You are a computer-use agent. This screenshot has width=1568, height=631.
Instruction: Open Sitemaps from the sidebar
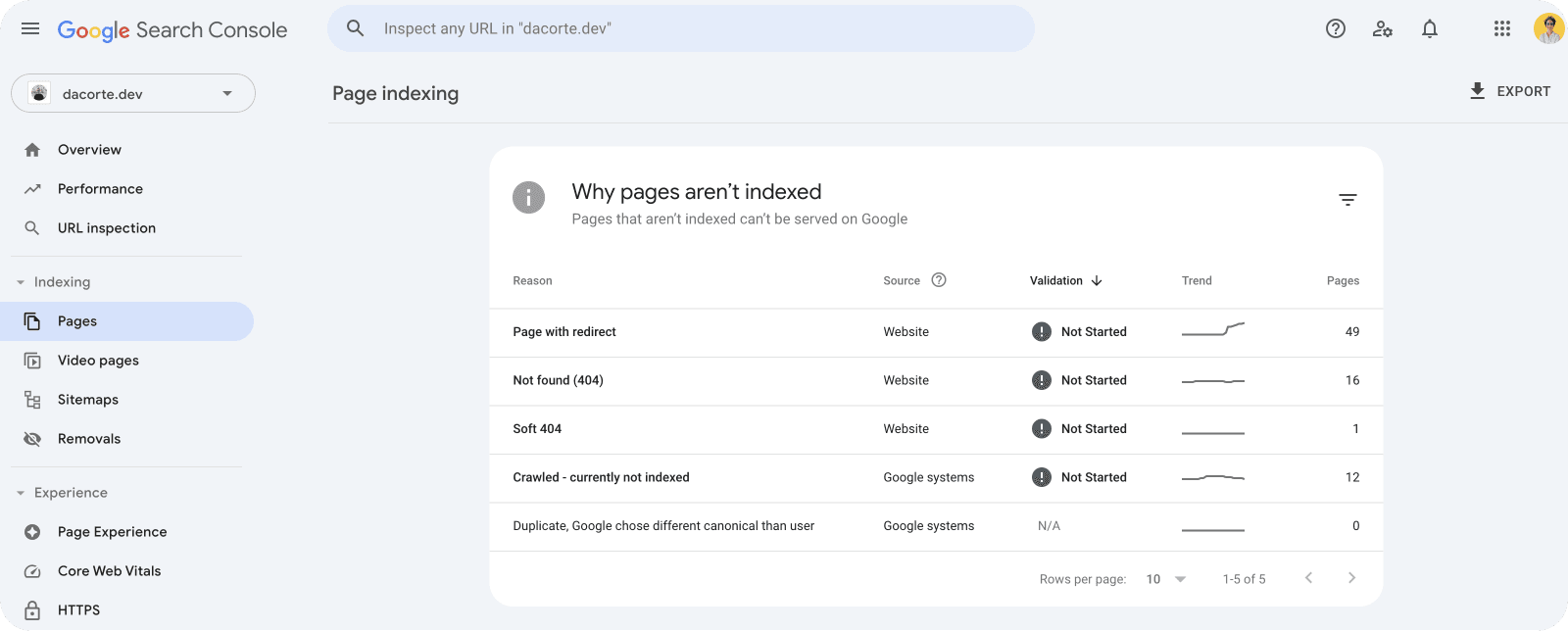88,400
